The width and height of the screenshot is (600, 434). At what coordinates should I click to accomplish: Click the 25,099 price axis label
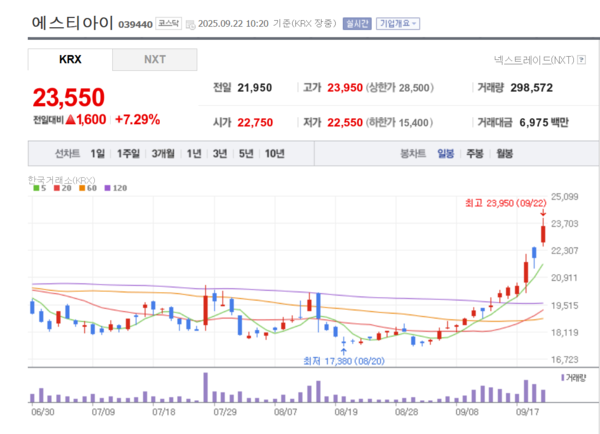564,197
